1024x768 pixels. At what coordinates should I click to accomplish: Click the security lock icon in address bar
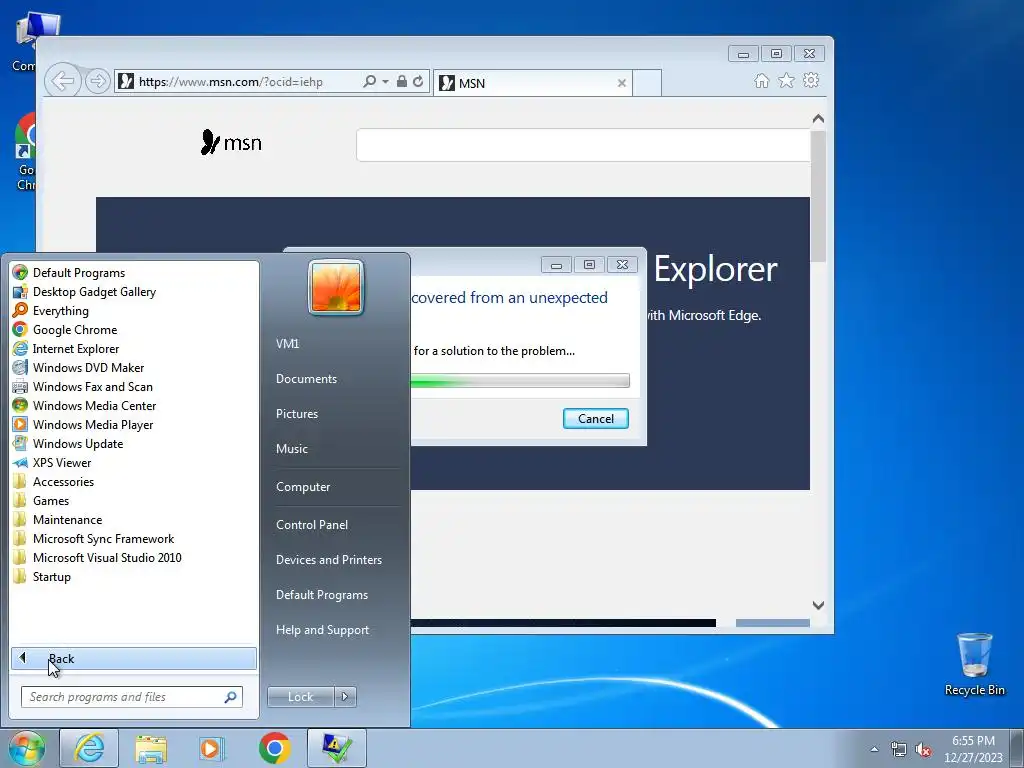(x=402, y=81)
